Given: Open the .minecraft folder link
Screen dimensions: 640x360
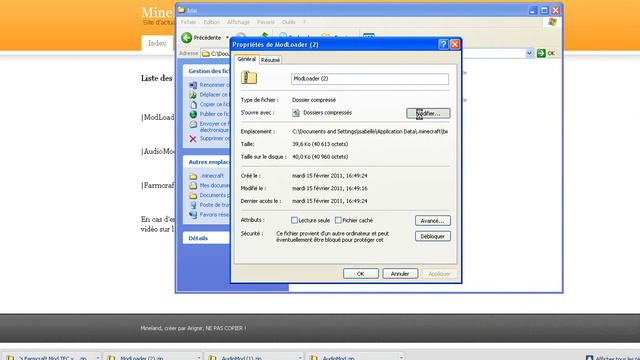Looking at the screenshot, I should pos(212,176).
